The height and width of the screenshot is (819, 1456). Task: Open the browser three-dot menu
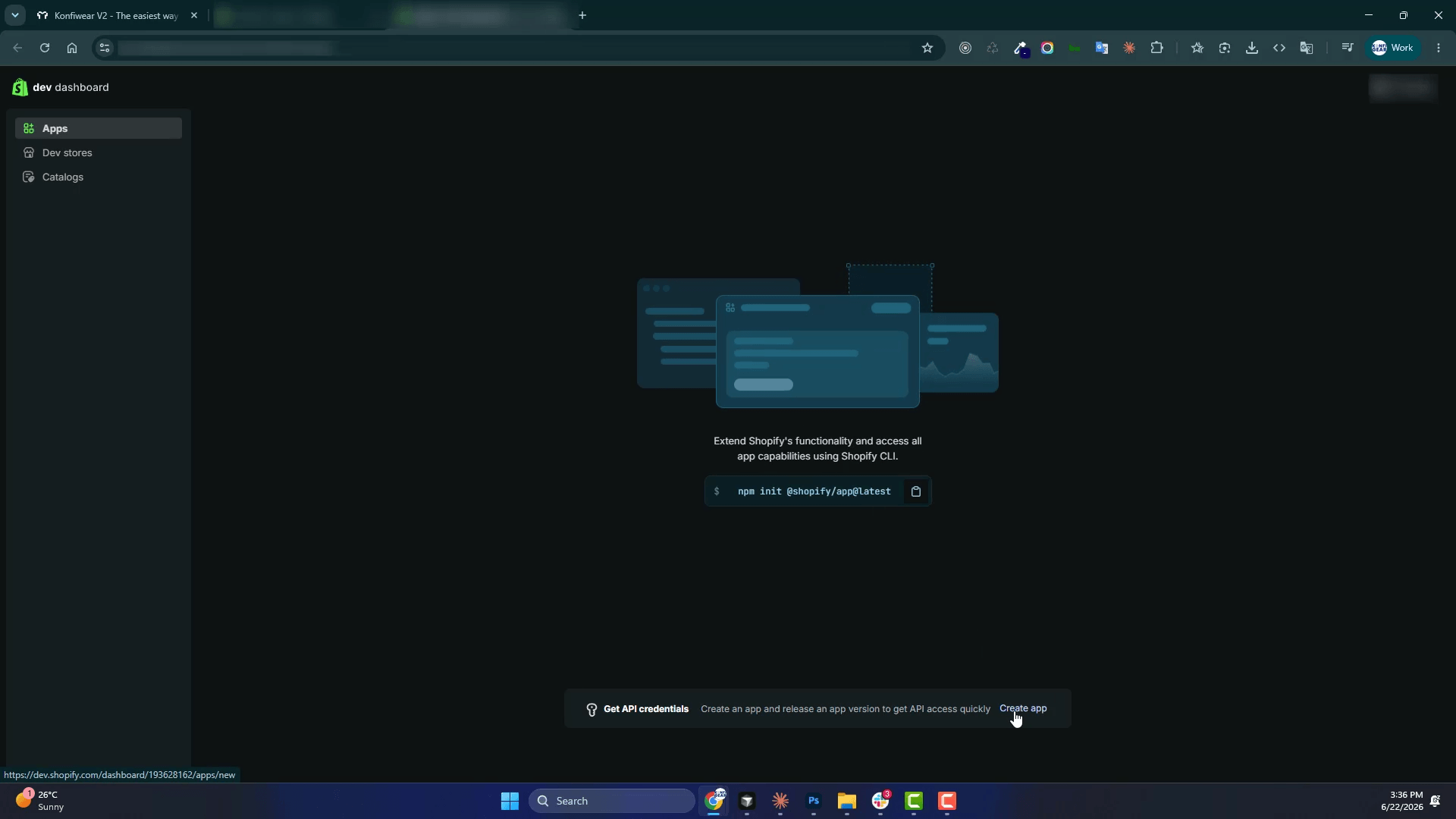(1439, 48)
